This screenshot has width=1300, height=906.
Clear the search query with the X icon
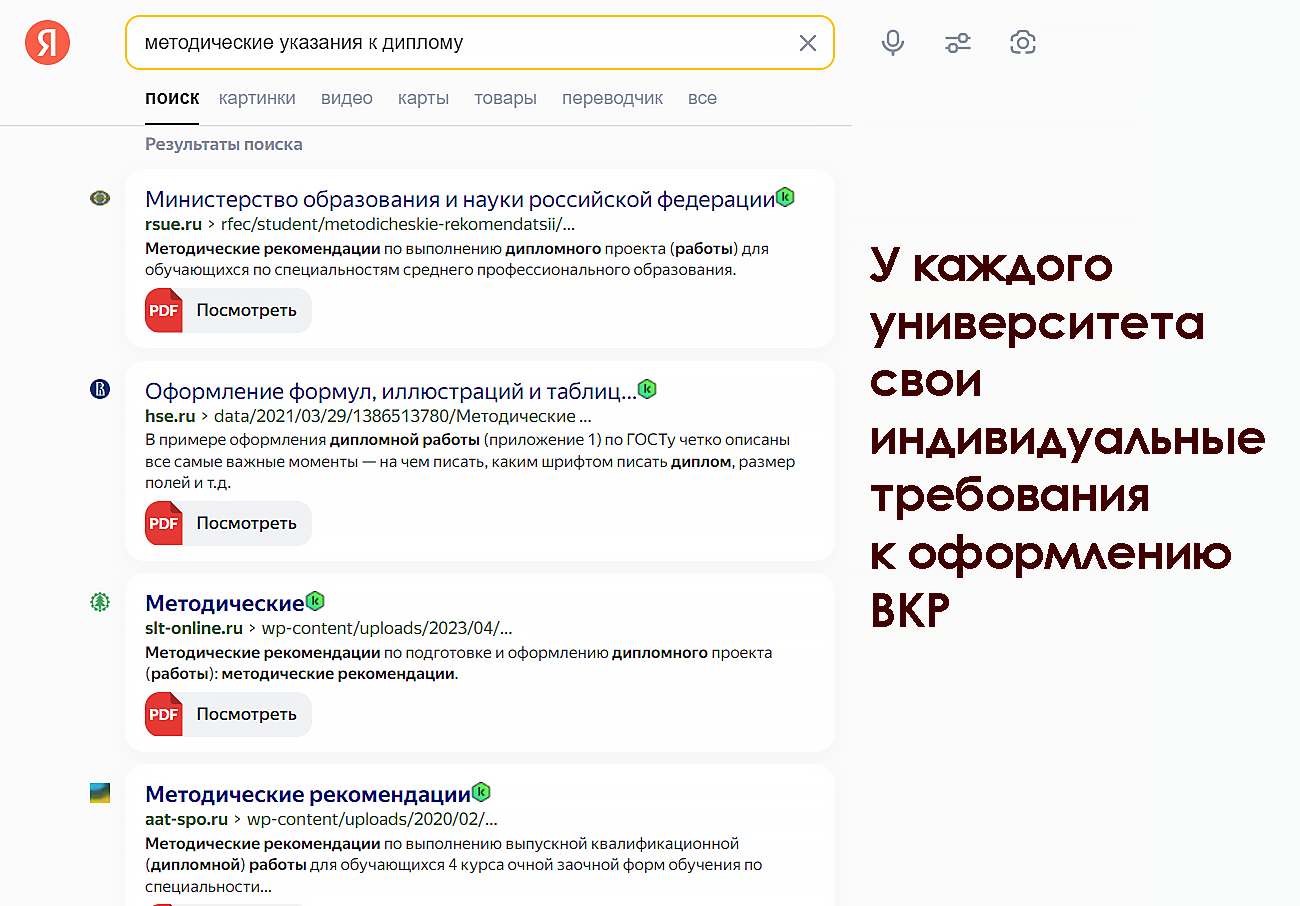pos(807,43)
